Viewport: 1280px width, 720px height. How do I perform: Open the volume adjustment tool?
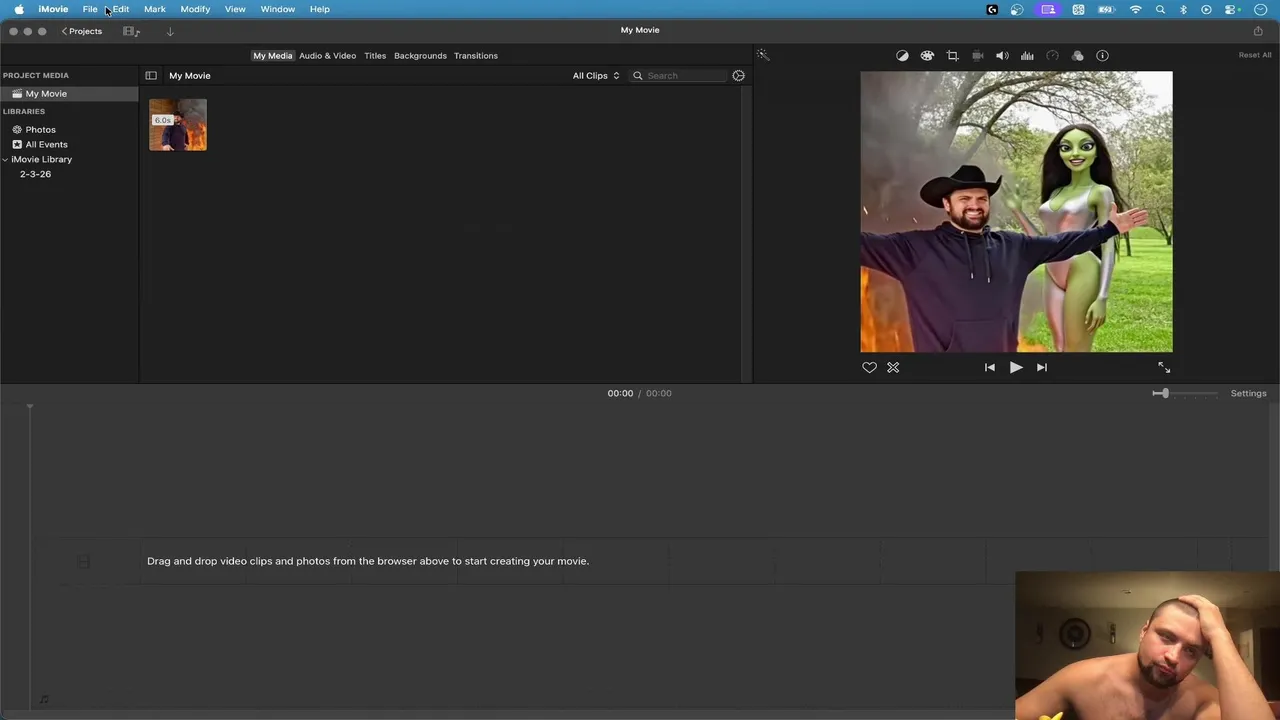click(1002, 56)
